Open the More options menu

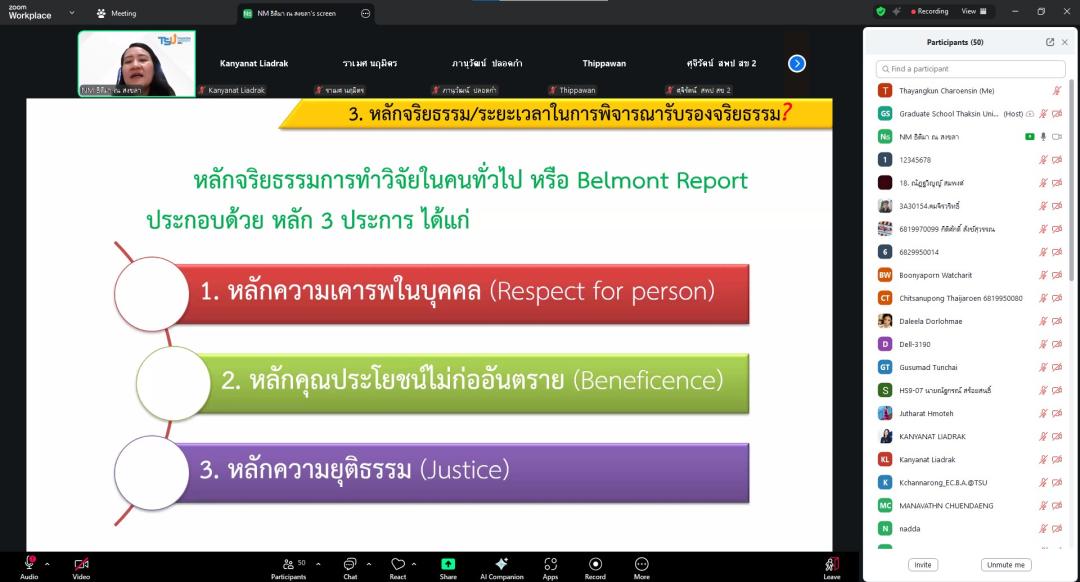tap(641, 564)
